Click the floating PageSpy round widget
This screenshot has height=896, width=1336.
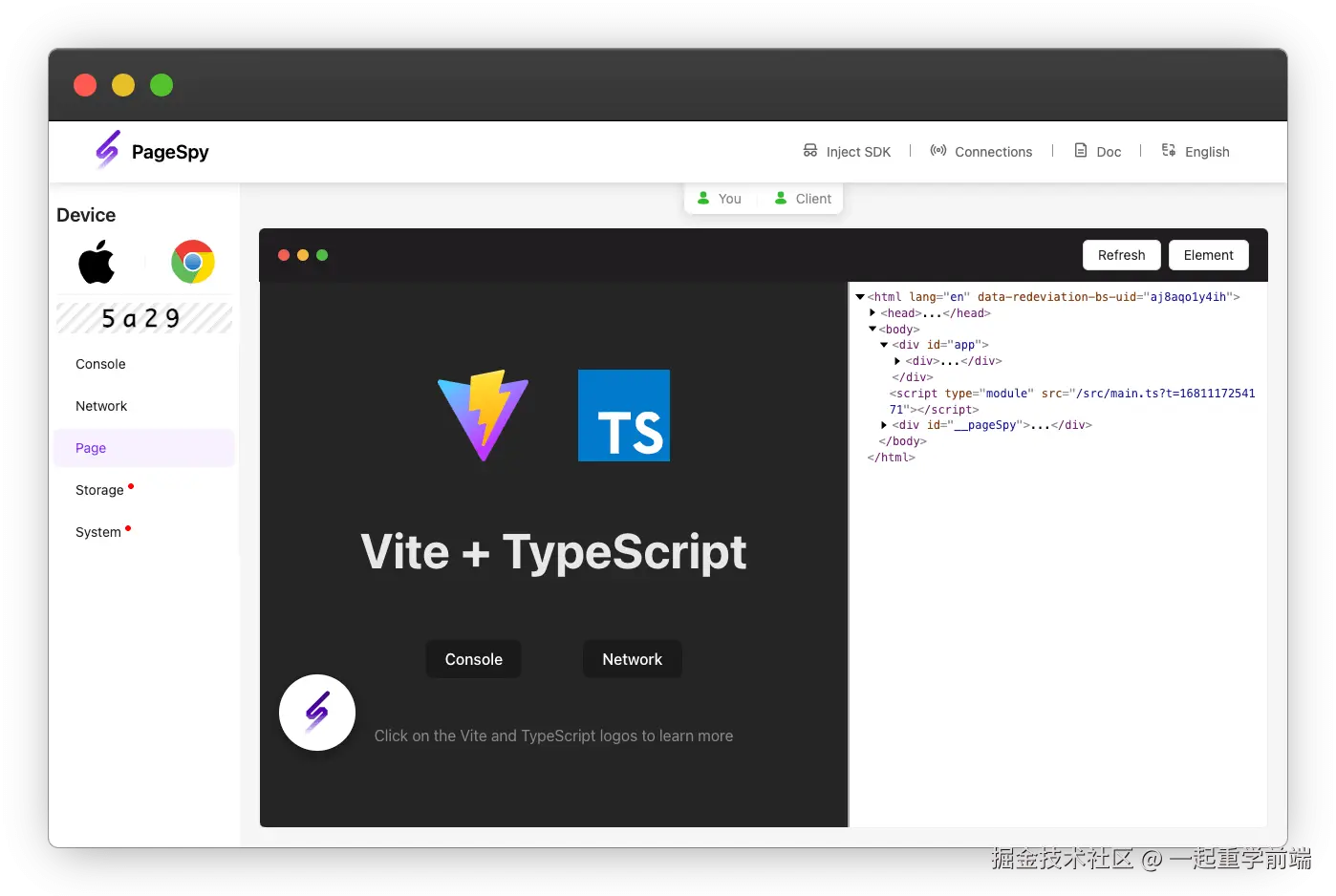coord(317,713)
